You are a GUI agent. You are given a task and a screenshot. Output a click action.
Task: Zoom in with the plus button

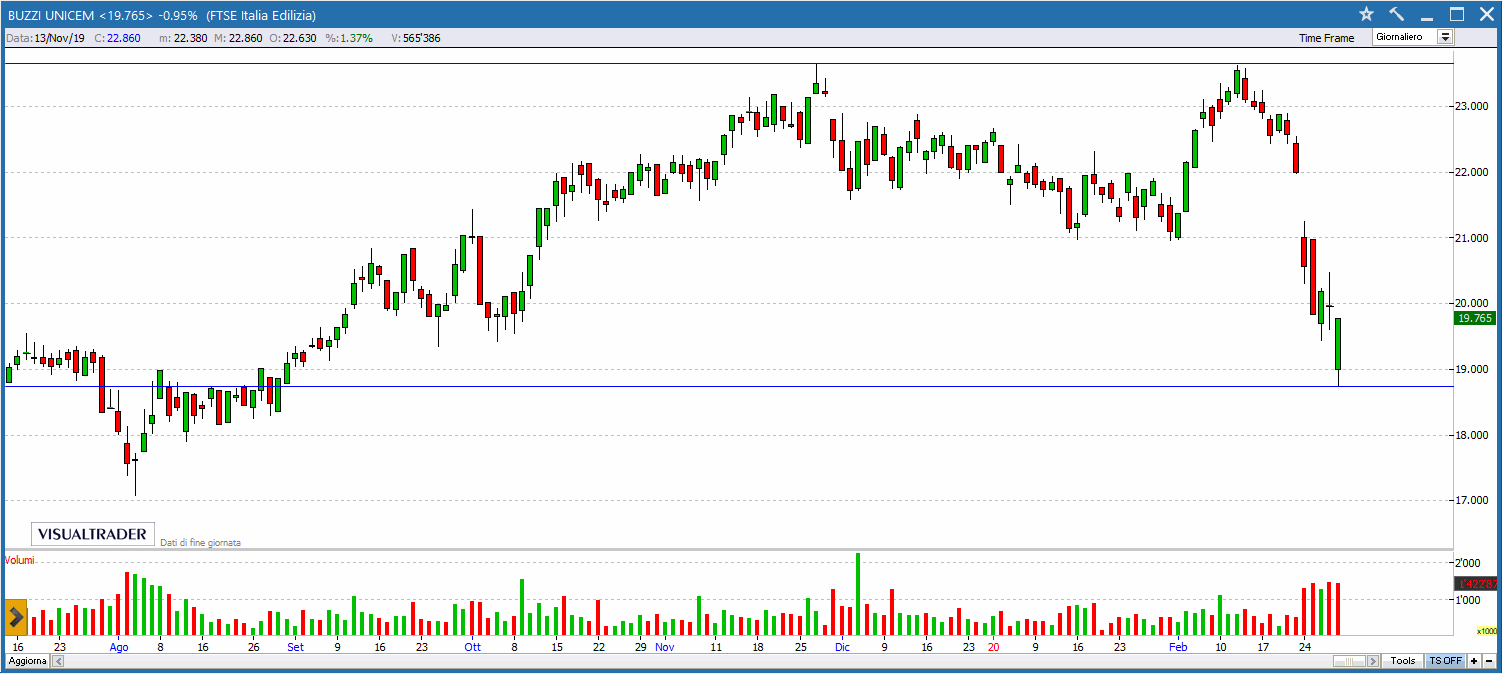coord(1474,661)
